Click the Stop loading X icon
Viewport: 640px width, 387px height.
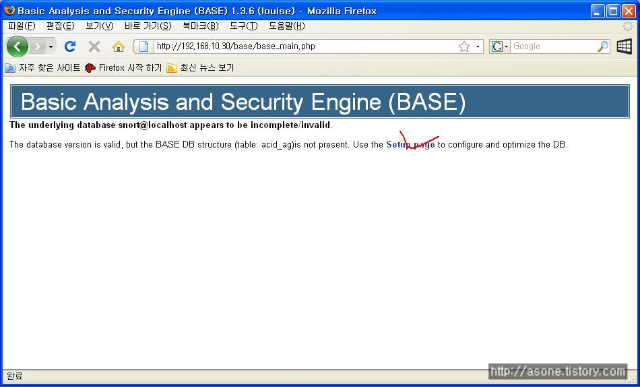[94, 47]
